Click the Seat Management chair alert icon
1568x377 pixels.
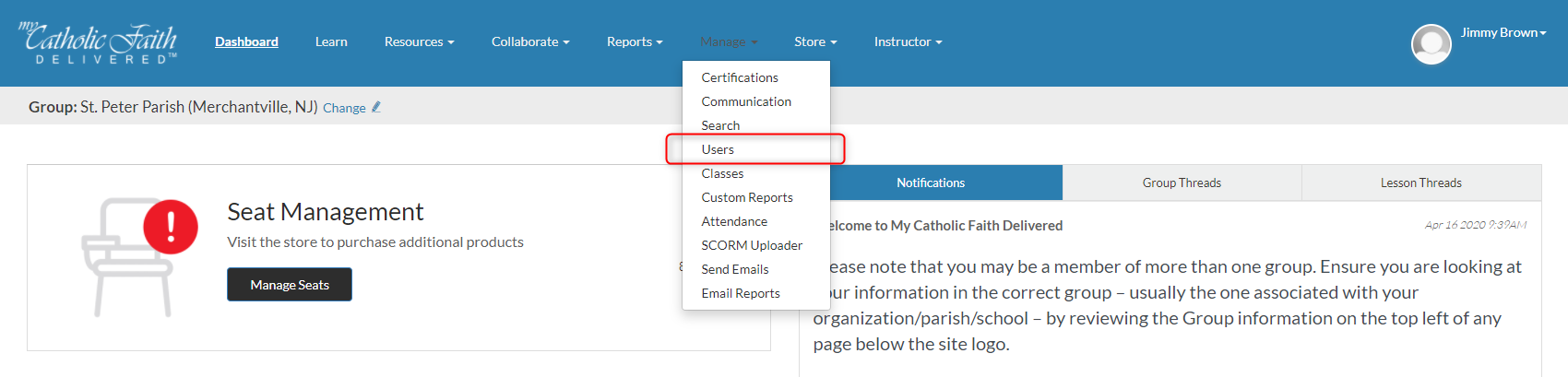[139, 256]
